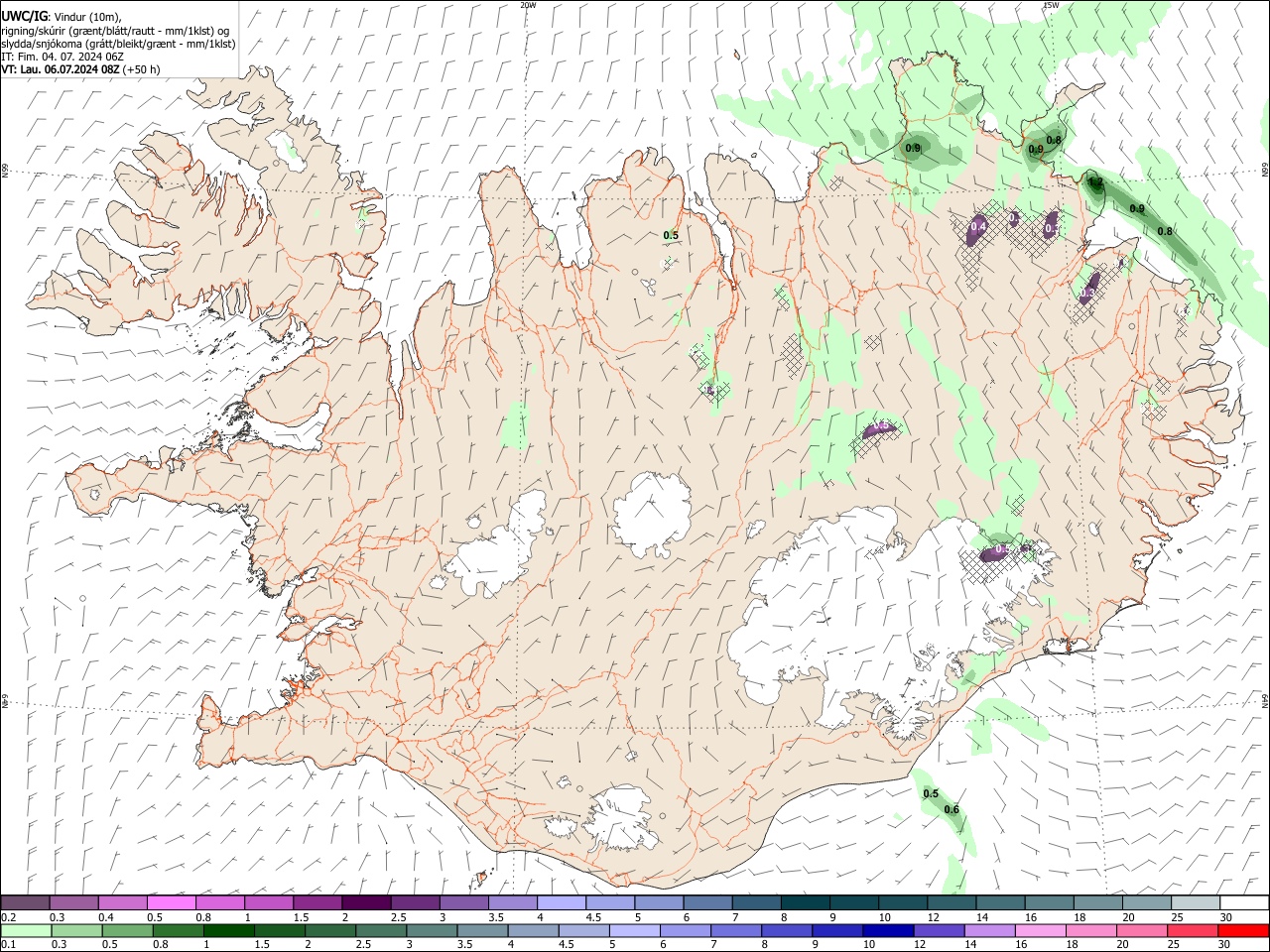This screenshot has width=1270, height=952.
Task: Pick the darkest green 1 rain scale swatch
Action: pos(228,931)
